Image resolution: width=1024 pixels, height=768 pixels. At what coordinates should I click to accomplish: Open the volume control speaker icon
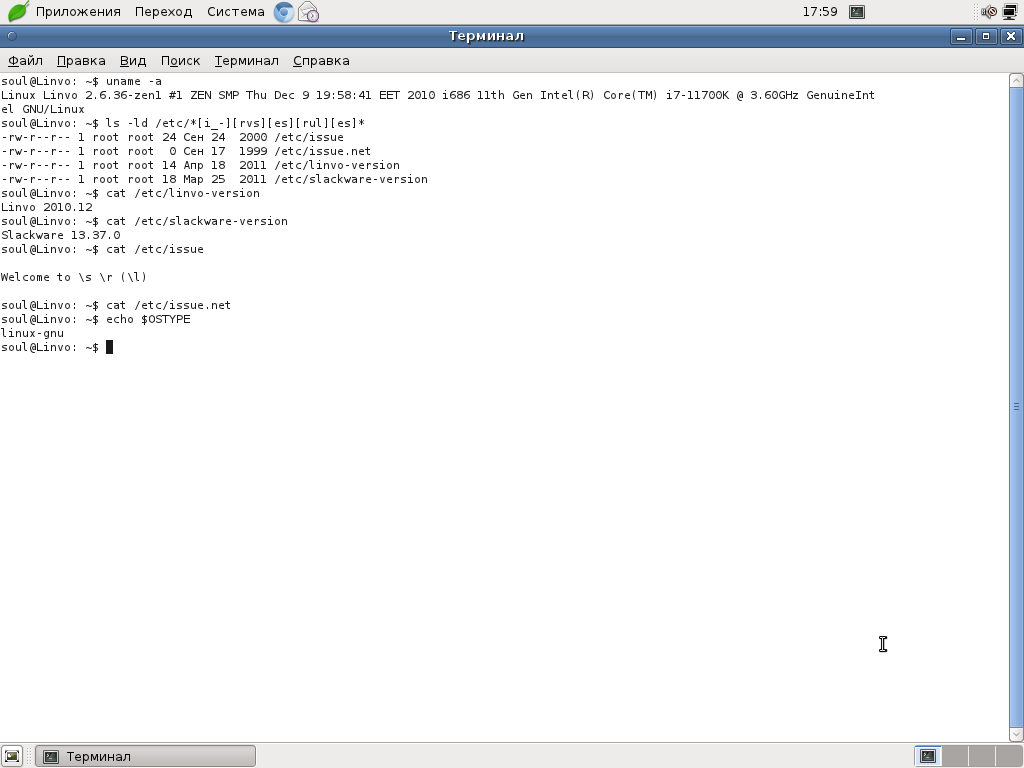(989, 12)
